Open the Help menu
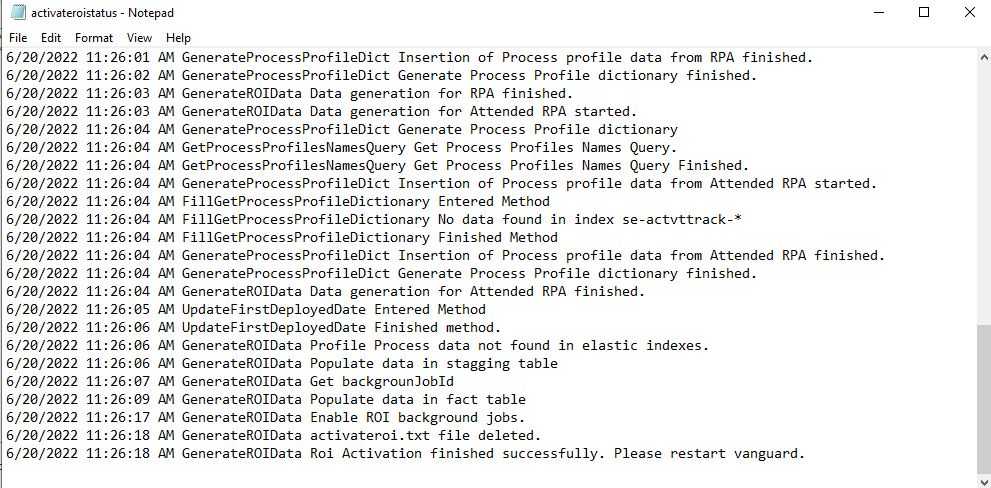 click(x=178, y=38)
